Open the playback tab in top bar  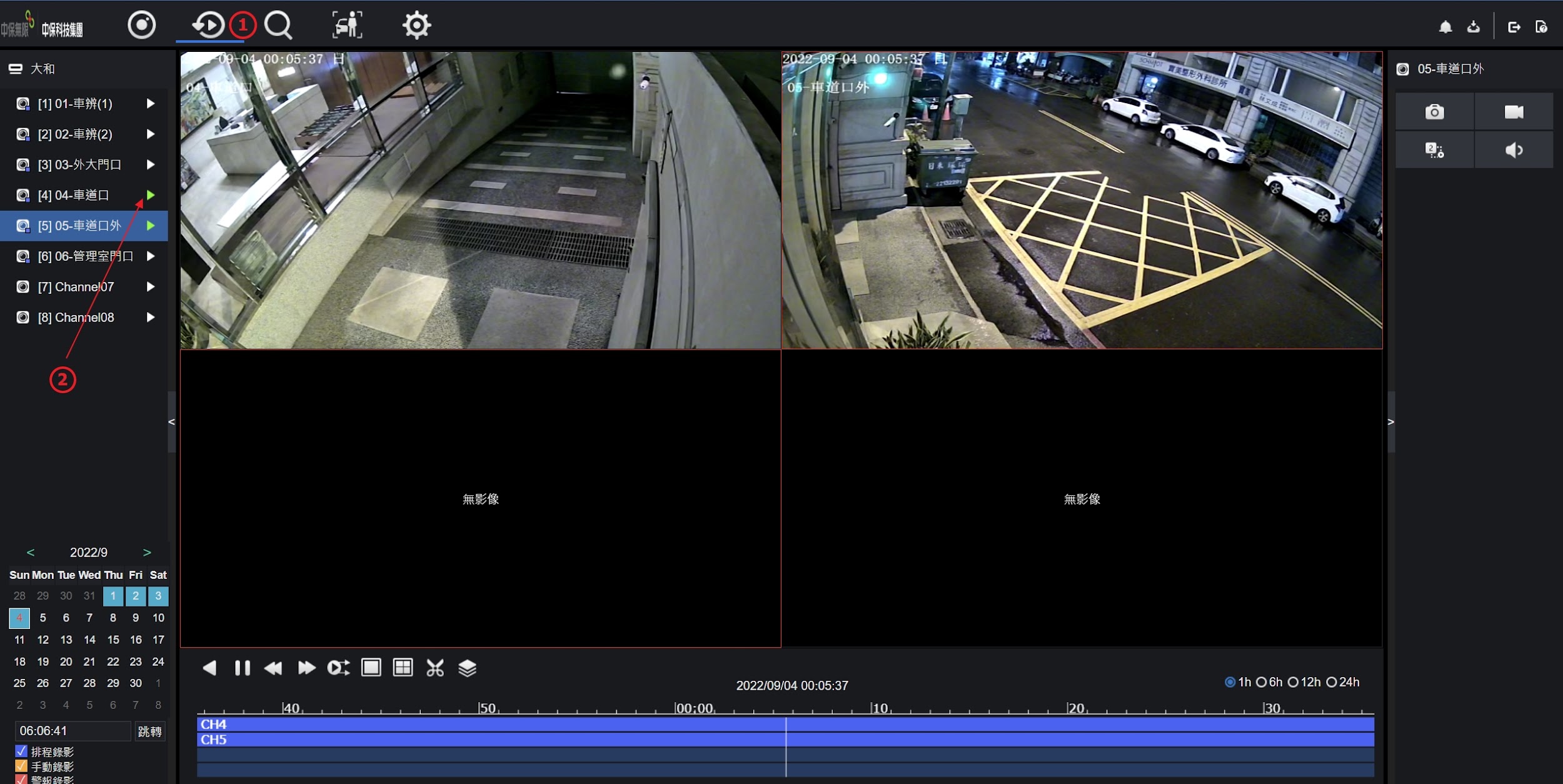[x=208, y=26]
